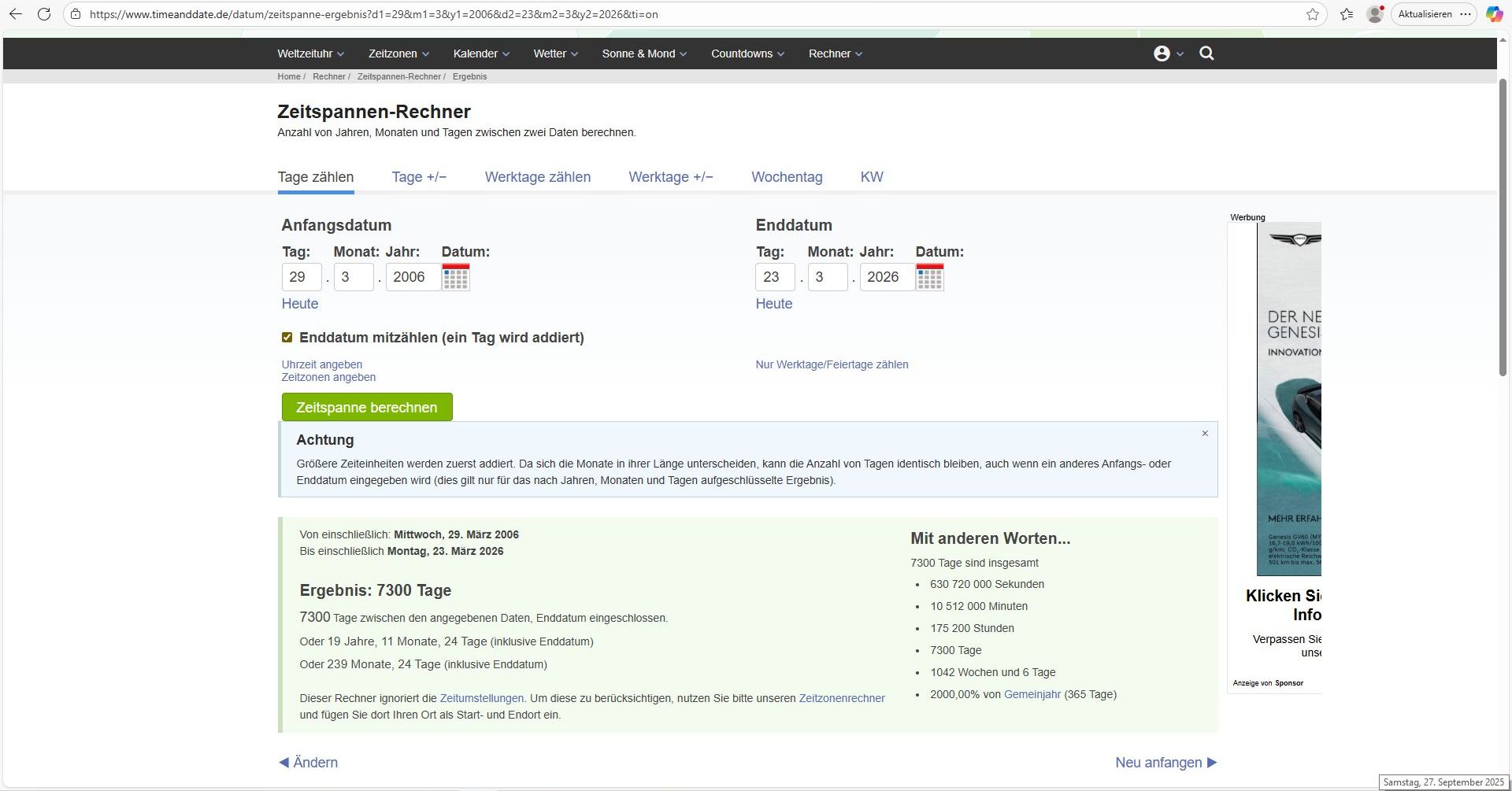
Task: Click the start year input field
Action: point(412,277)
